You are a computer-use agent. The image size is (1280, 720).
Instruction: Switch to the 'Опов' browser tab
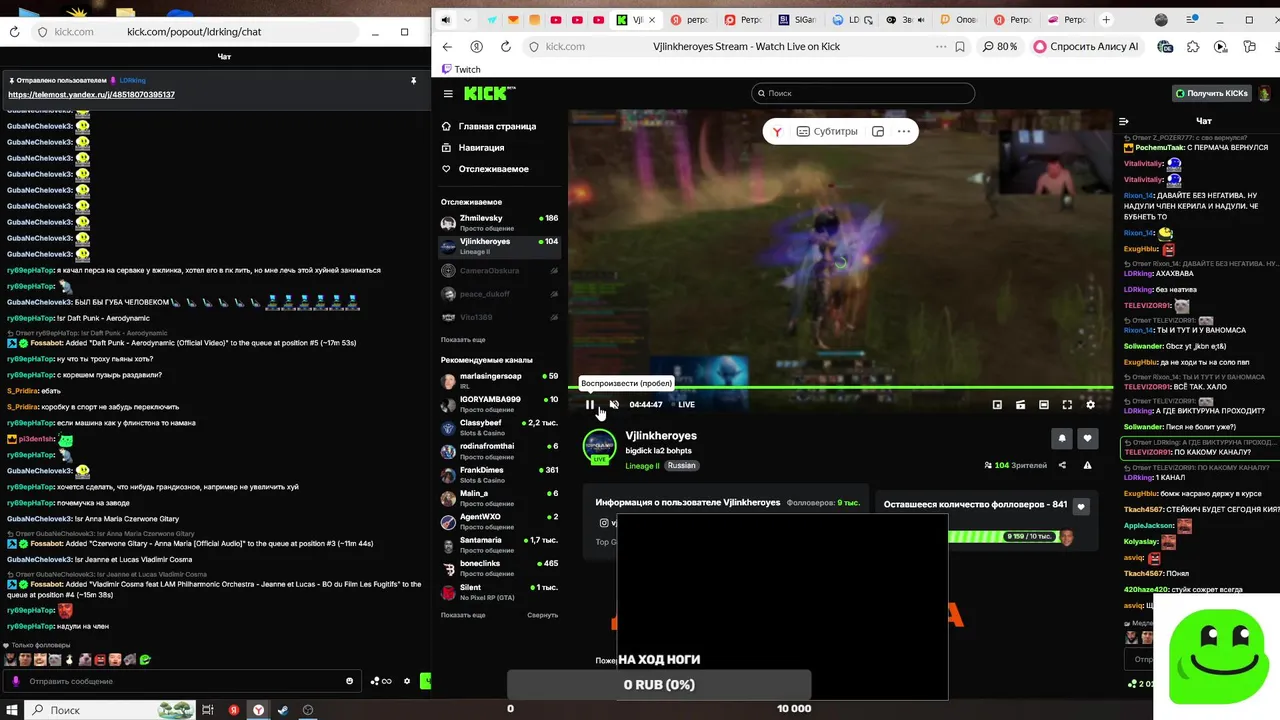[958, 20]
